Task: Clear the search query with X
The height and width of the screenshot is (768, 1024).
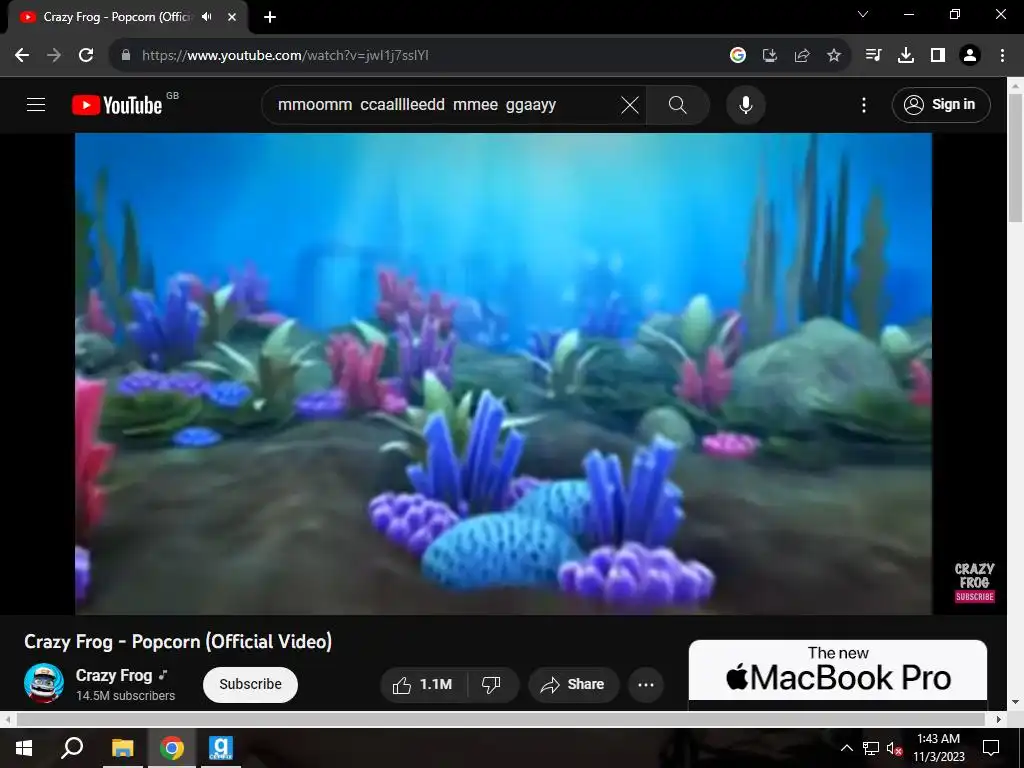Action: point(630,105)
